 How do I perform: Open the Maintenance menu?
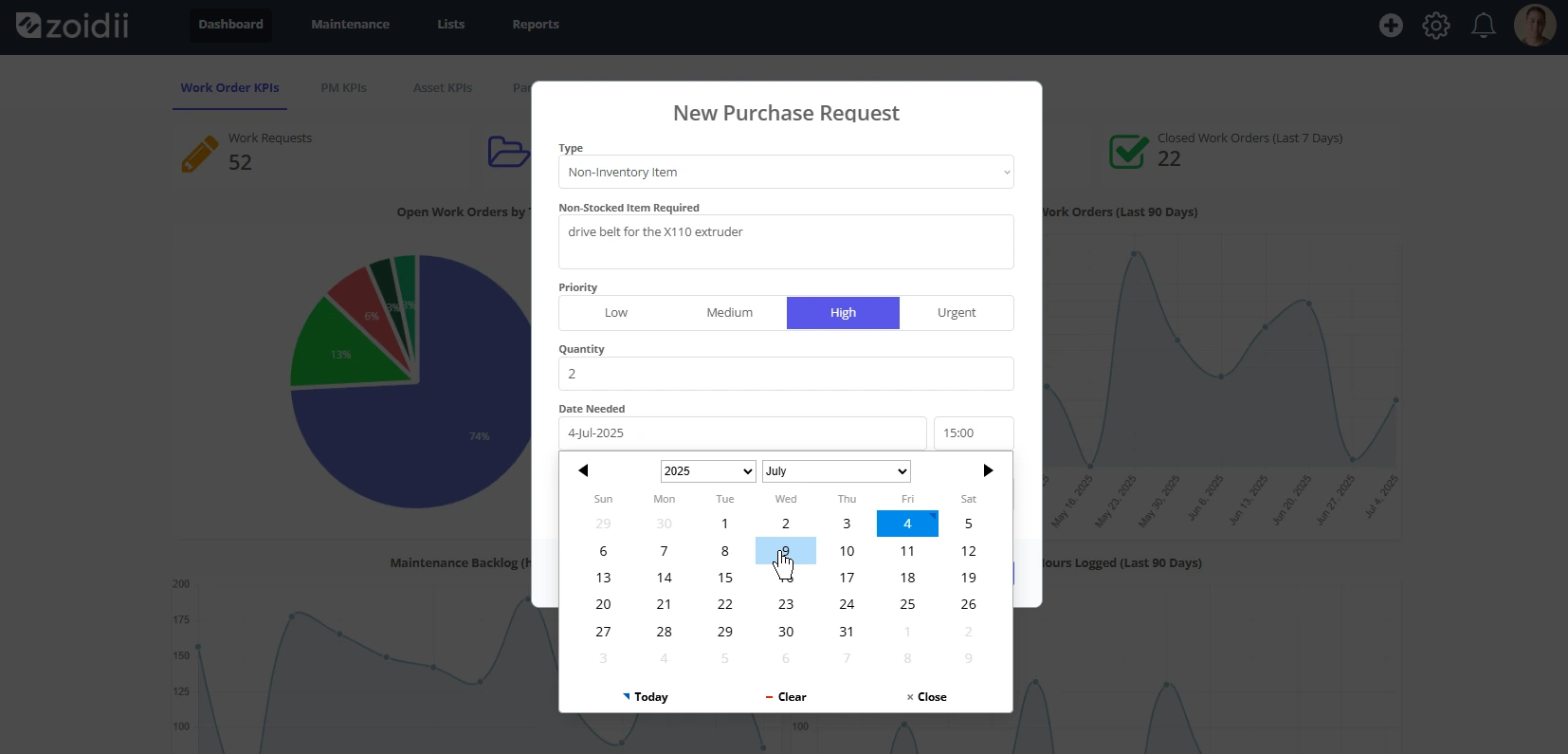coord(350,25)
